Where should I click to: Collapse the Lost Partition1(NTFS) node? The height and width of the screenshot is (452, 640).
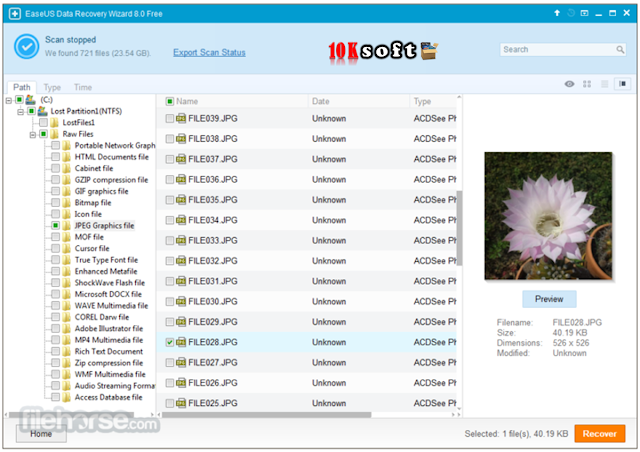pyautogui.click(x=20, y=111)
